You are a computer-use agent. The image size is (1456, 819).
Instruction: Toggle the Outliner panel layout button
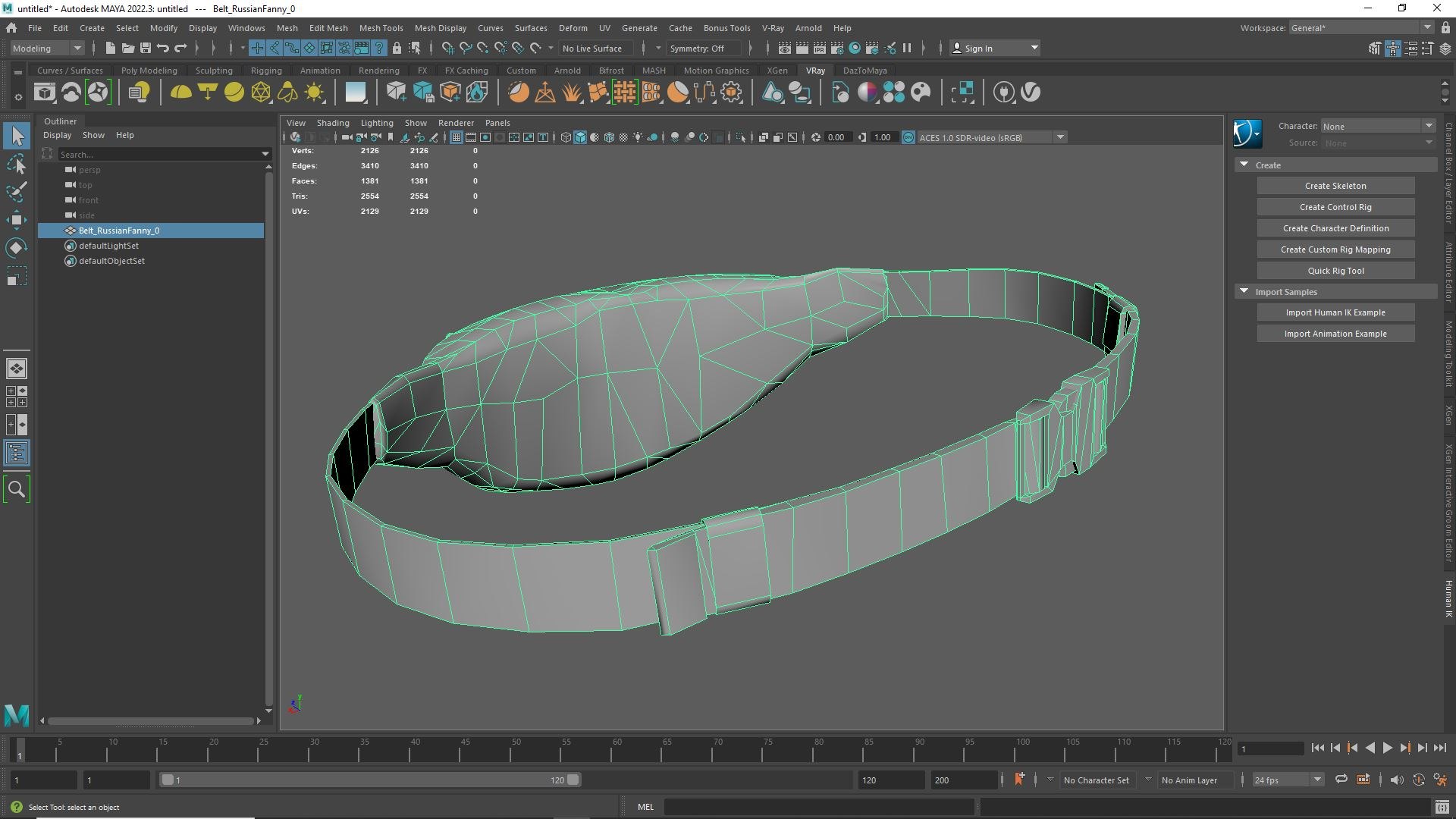tap(17, 453)
